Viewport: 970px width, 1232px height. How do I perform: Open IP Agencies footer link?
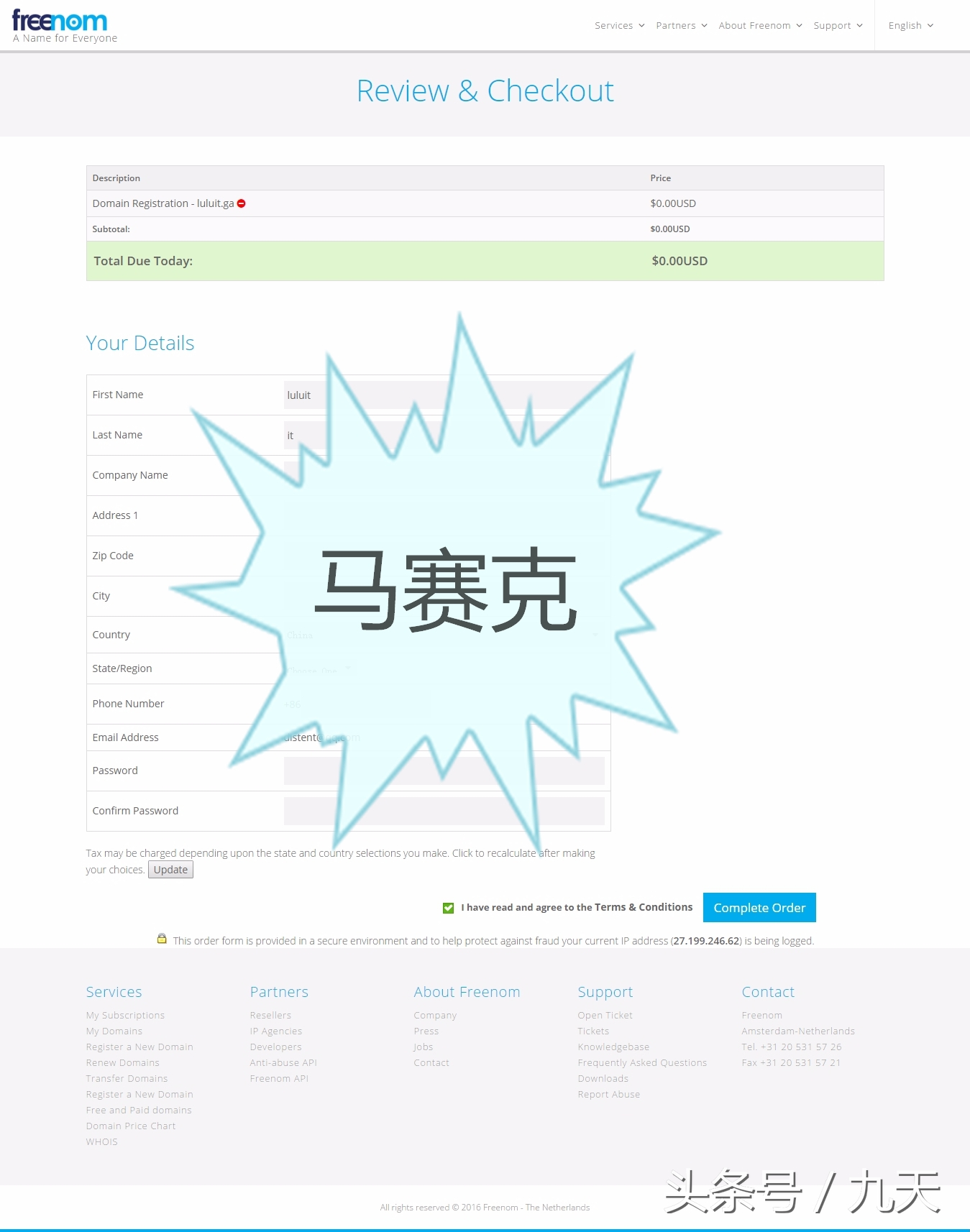click(275, 1031)
